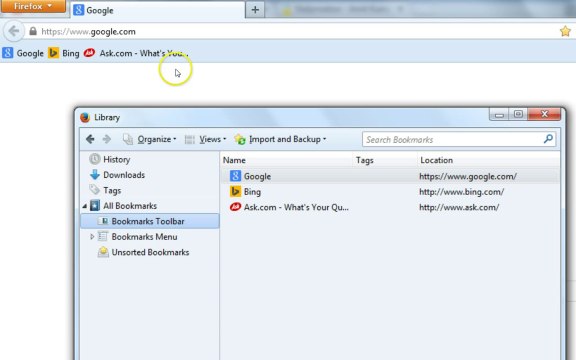The width and height of the screenshot is (576, 360).
Task: Open Bing bookmark in bookmarks toolbar
Action: [x=64, y=53]
